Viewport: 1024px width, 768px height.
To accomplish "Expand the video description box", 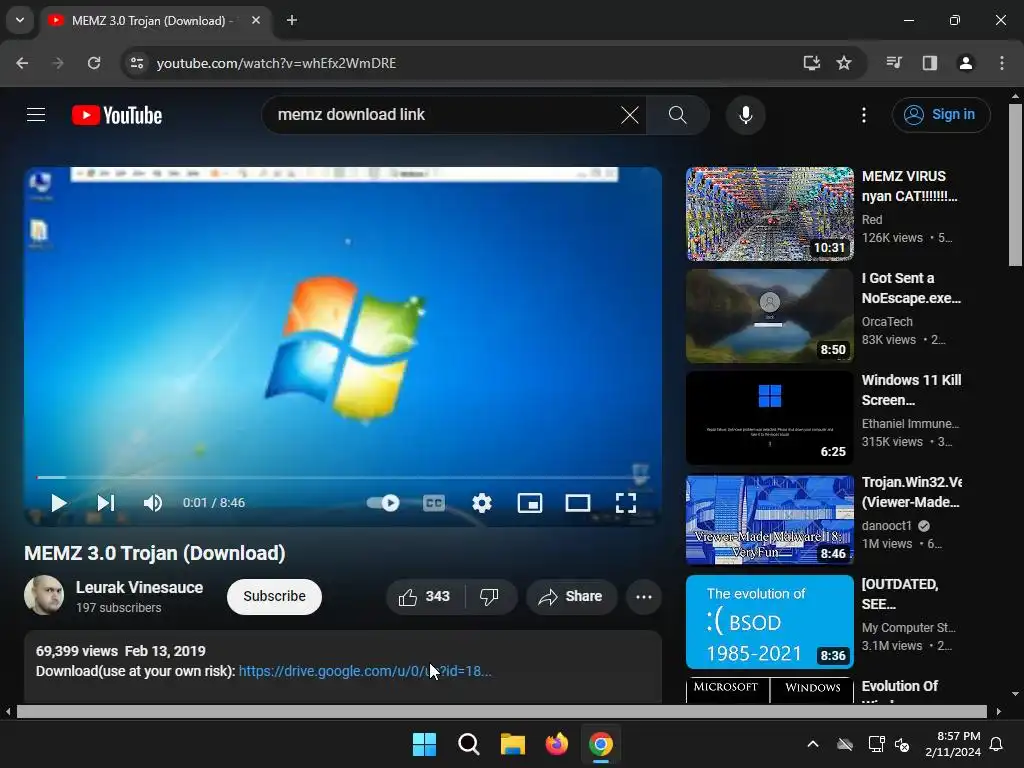I will click(x=343, y=667).
